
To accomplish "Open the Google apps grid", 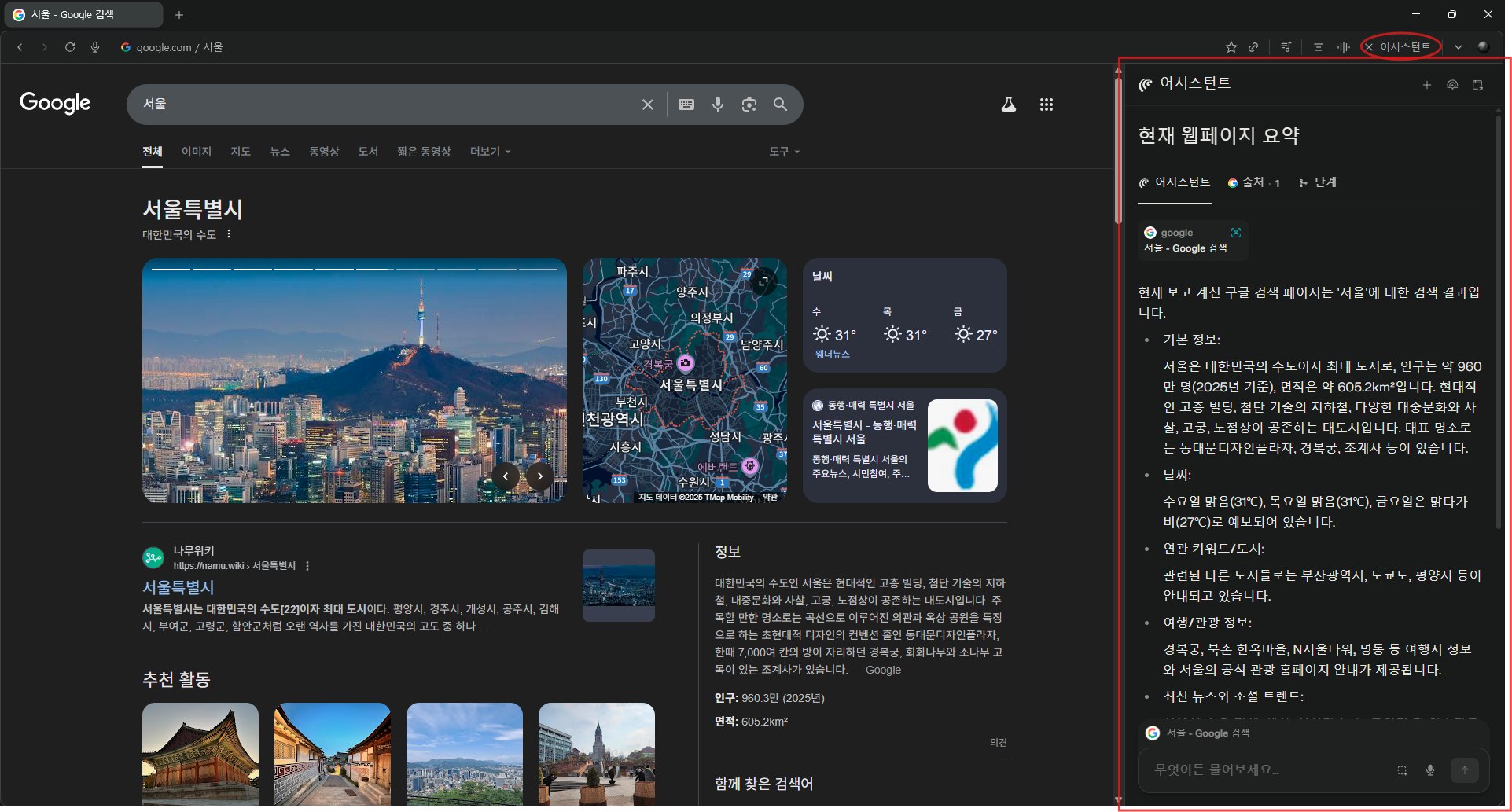I will [x=1047, y=105].
